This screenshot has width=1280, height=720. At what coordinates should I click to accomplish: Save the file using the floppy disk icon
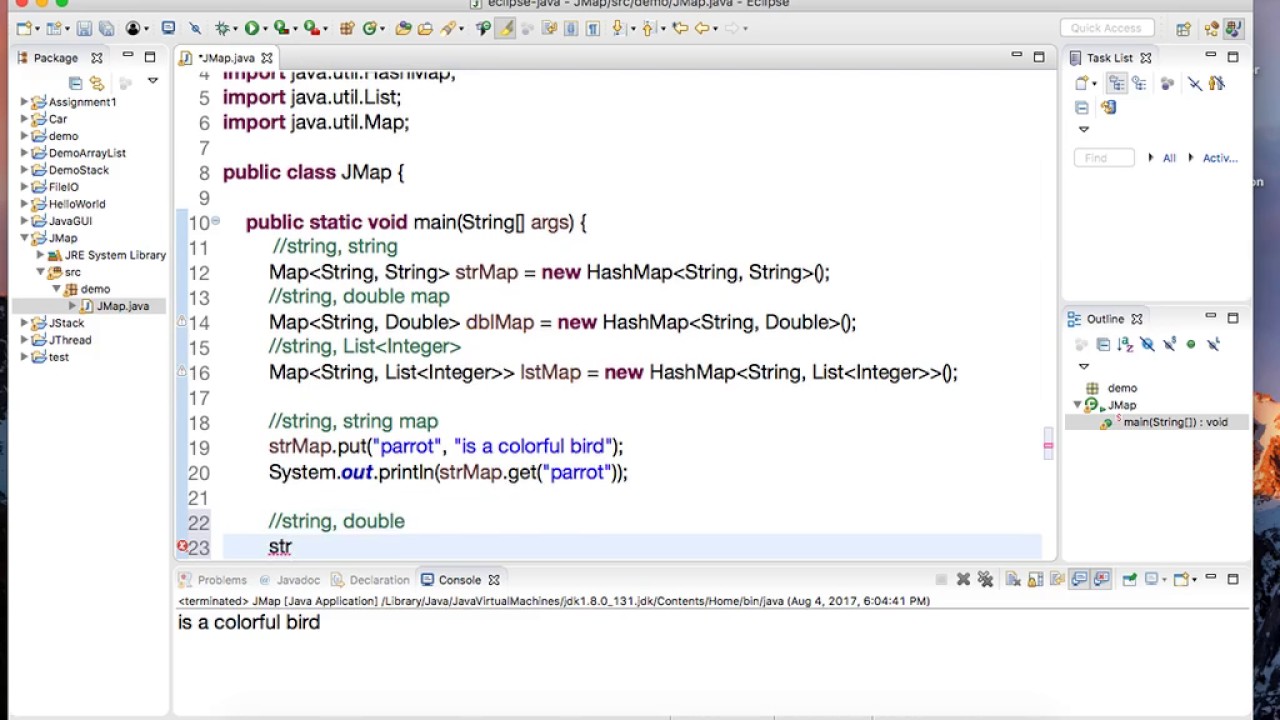tap(84, 28)
